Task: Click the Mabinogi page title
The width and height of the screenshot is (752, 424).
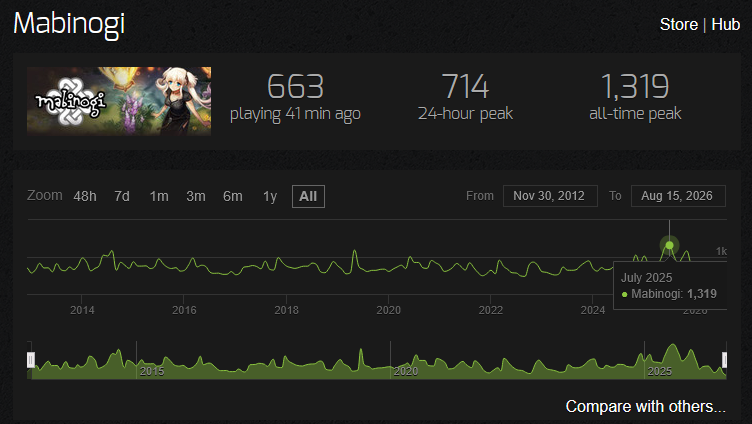Action: pyautogui.click(x=69, y=24)
